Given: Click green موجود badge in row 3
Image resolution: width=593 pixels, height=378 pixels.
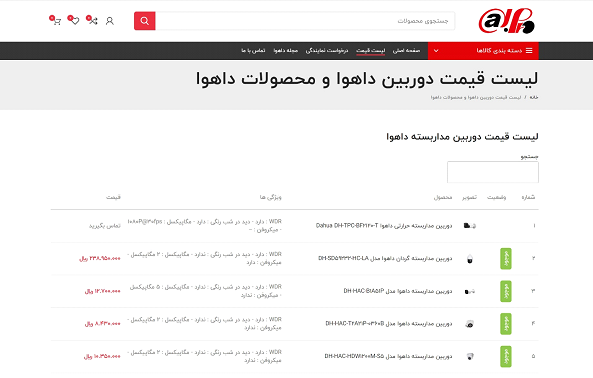Looking at the screenshot, I should tap(506, 291).
